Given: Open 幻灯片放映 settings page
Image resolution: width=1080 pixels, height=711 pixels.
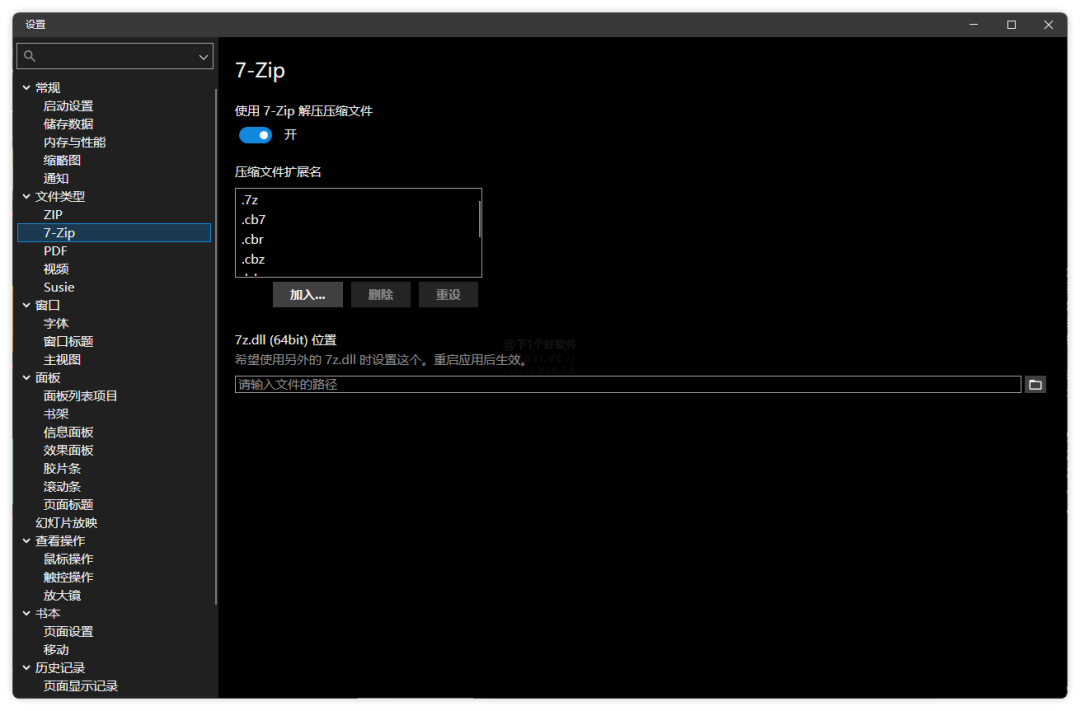Looking at the screenshot, I should 66,523.
